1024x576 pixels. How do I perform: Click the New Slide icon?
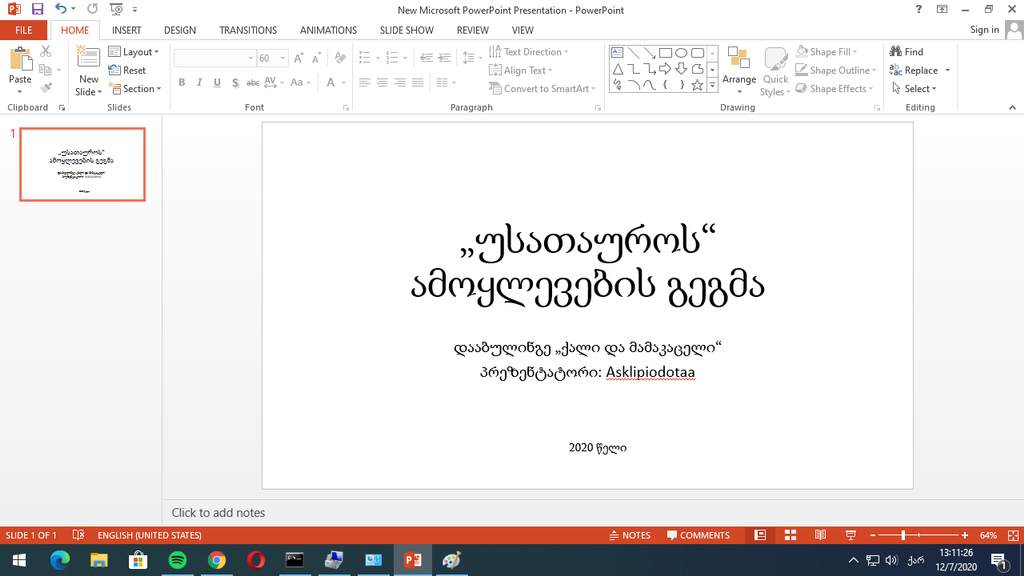88,59
